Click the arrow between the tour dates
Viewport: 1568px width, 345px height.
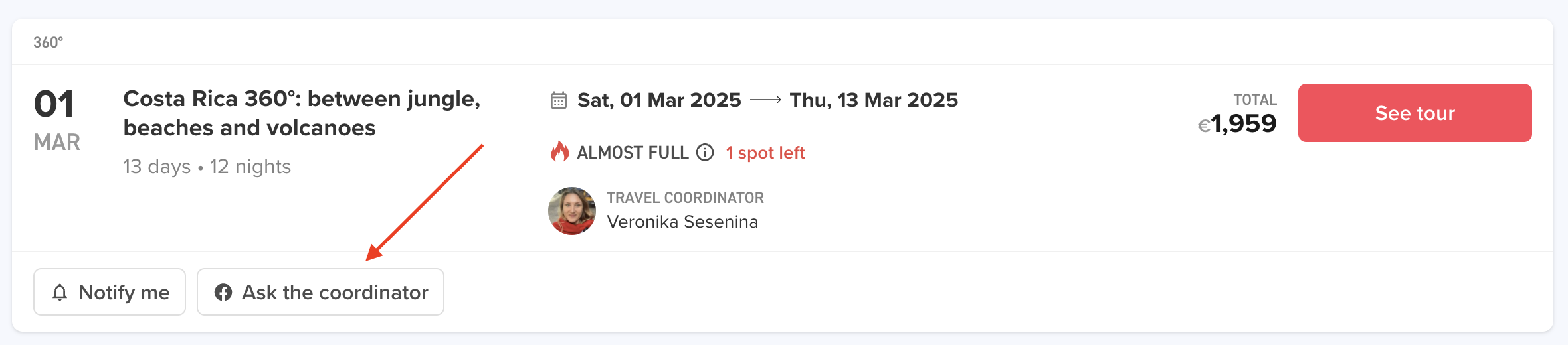click(x=765, y=100)
